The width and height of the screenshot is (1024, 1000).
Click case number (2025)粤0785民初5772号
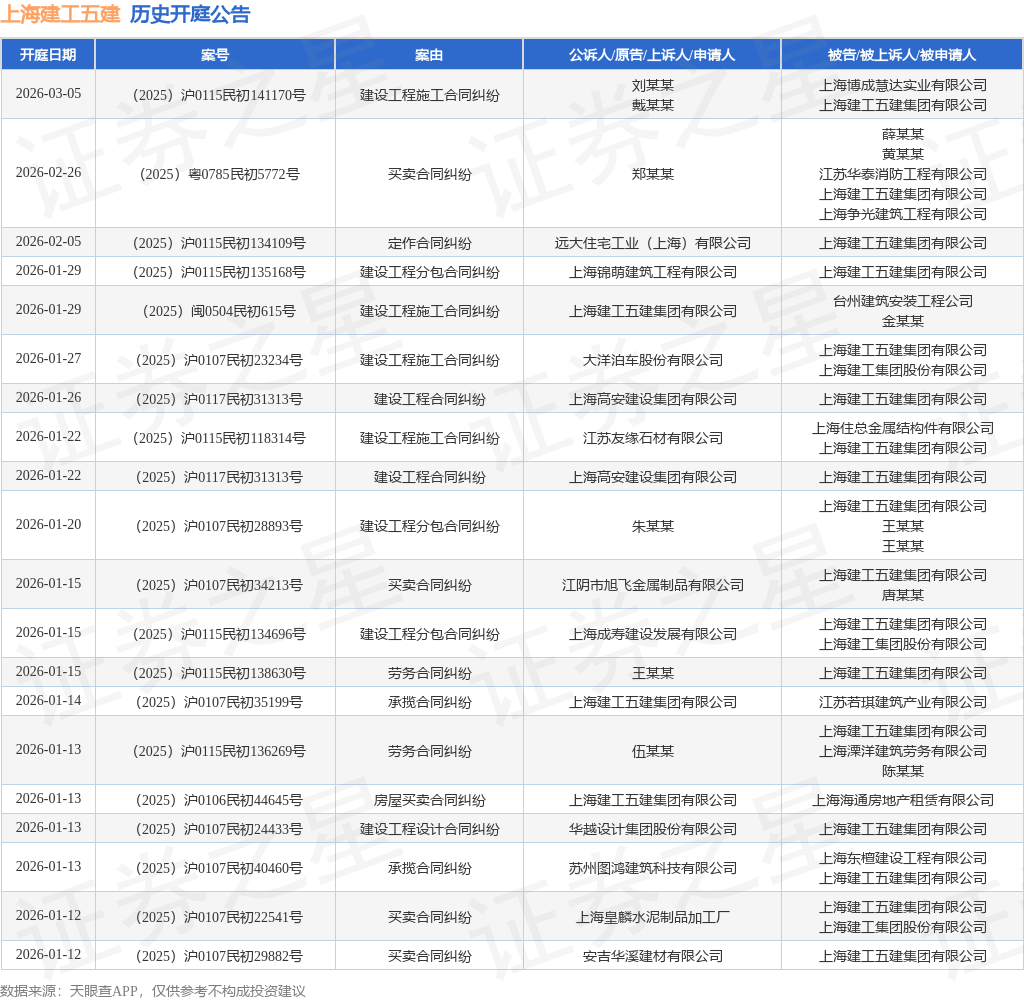[x=219, y=174]
